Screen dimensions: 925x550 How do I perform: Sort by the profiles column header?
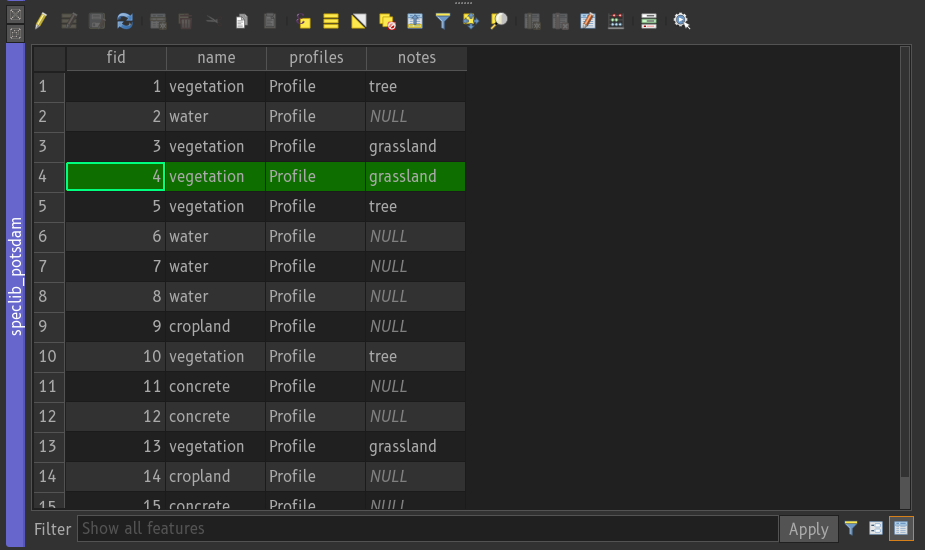[x=316, y=58]
